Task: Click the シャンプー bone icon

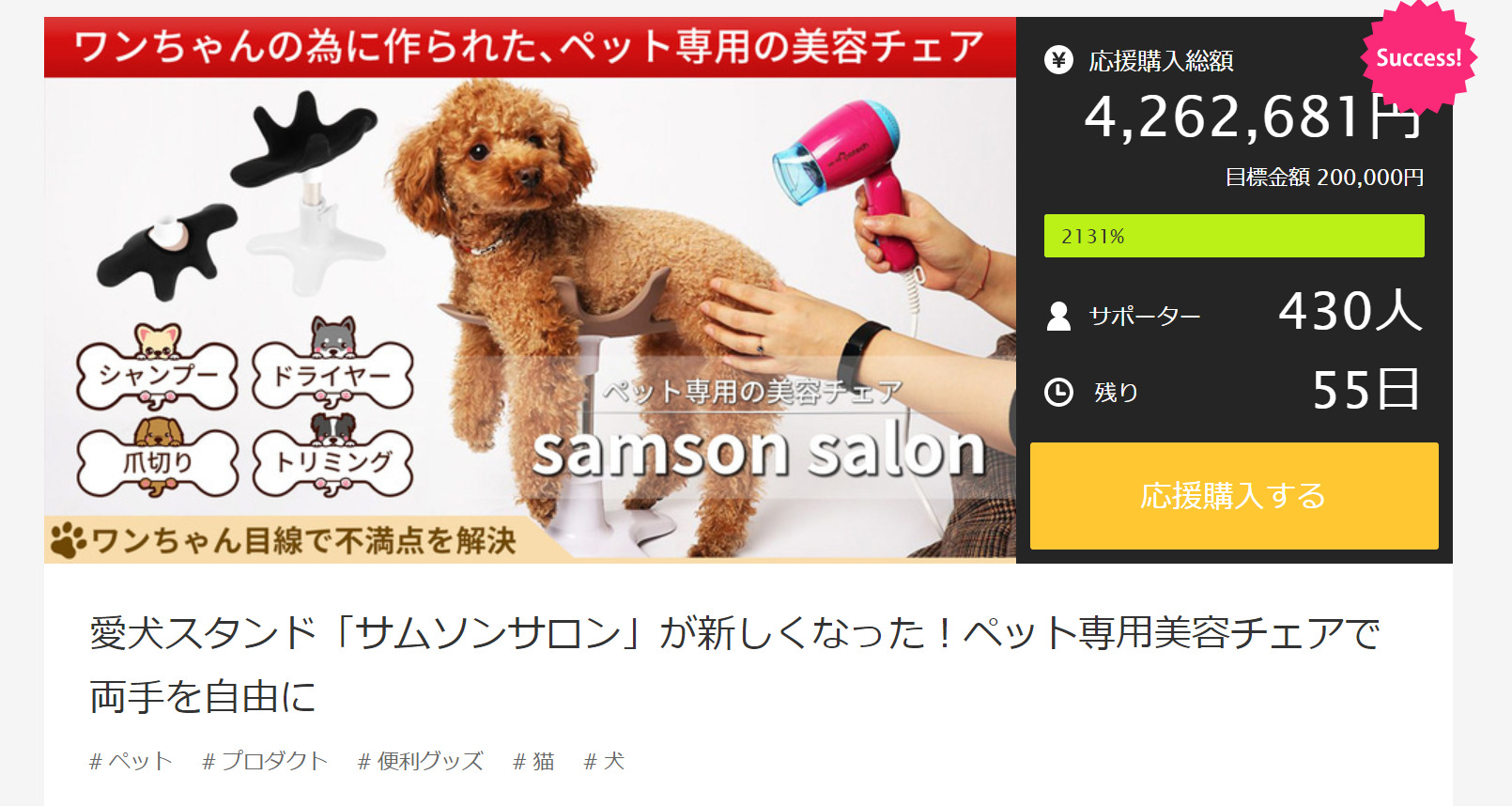Action: [x=157, y=370]
